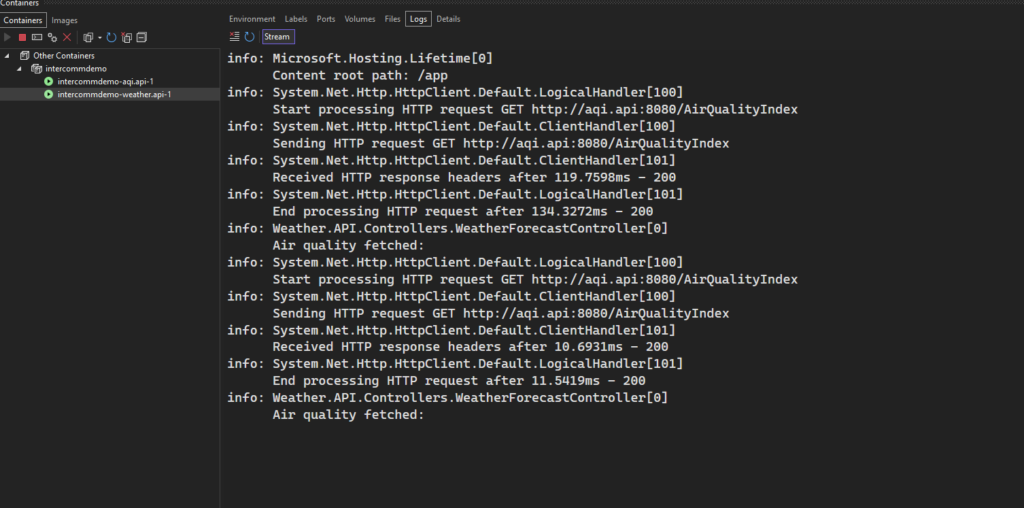The width and height of the screenshot is (1024, 508).
Task: Select the intercommdemo-weather.api-1 container
Action: (113, 94)
